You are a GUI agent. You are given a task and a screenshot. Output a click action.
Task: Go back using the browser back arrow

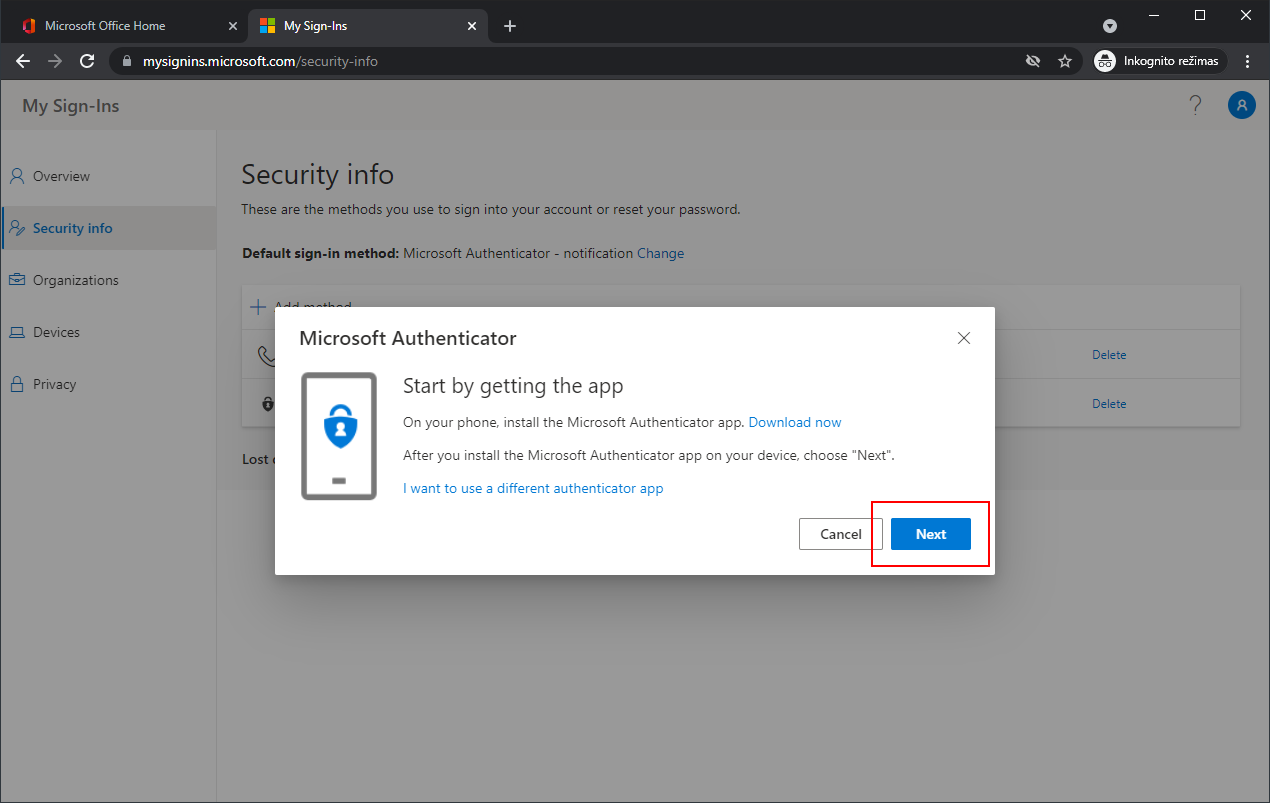tap(23, 61)
